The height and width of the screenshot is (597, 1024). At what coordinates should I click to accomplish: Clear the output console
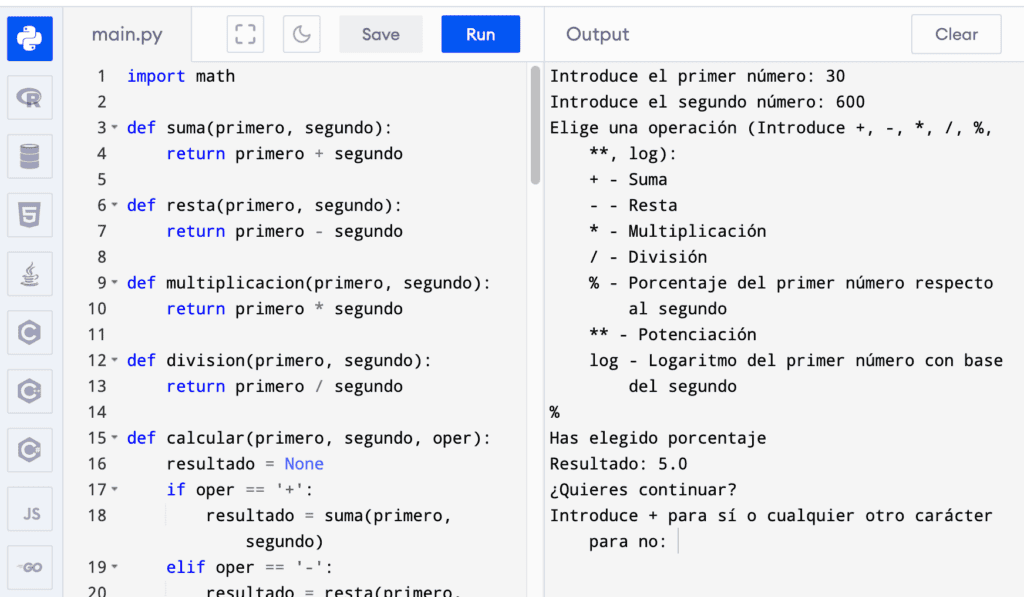[x=955, y=33]
